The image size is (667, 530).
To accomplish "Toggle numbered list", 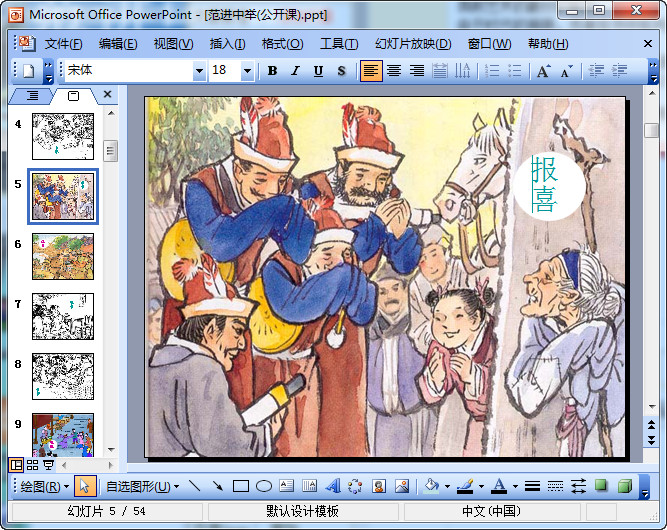I will pyautogui.click(x=492, y=71).
